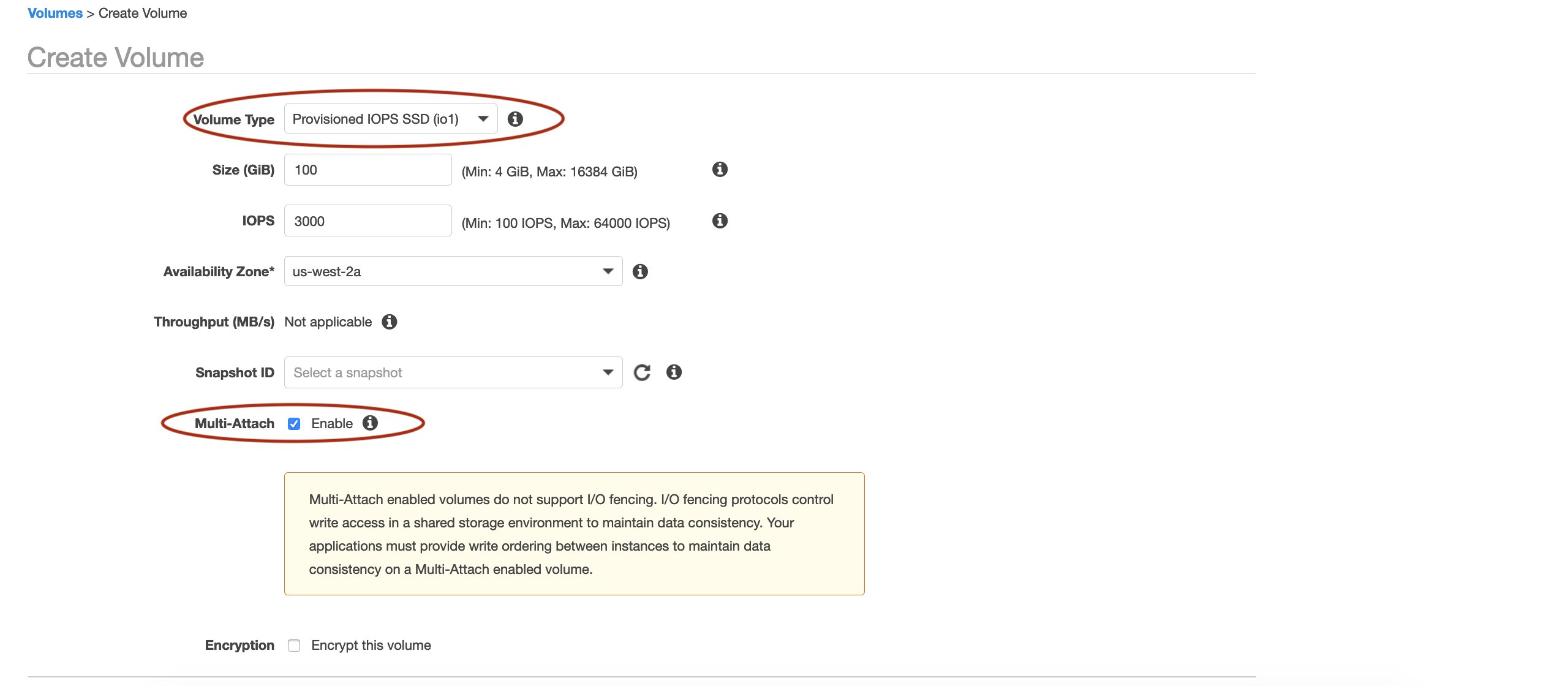Enable Encrypt this volume
The height and width of the screenshot is (686, 1568).
[x=295, y=644]
